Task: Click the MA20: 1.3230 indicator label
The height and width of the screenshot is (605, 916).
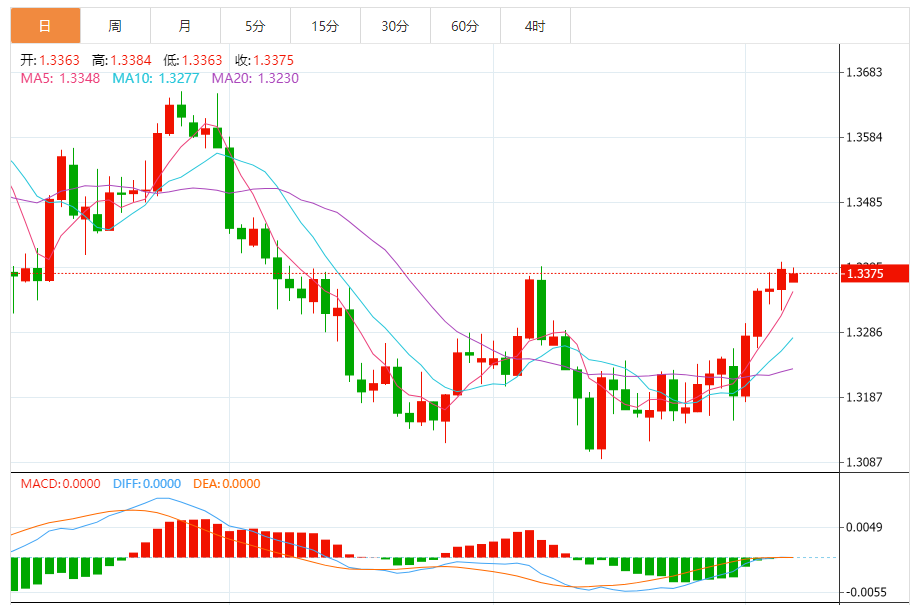Action: coord(255,78)
